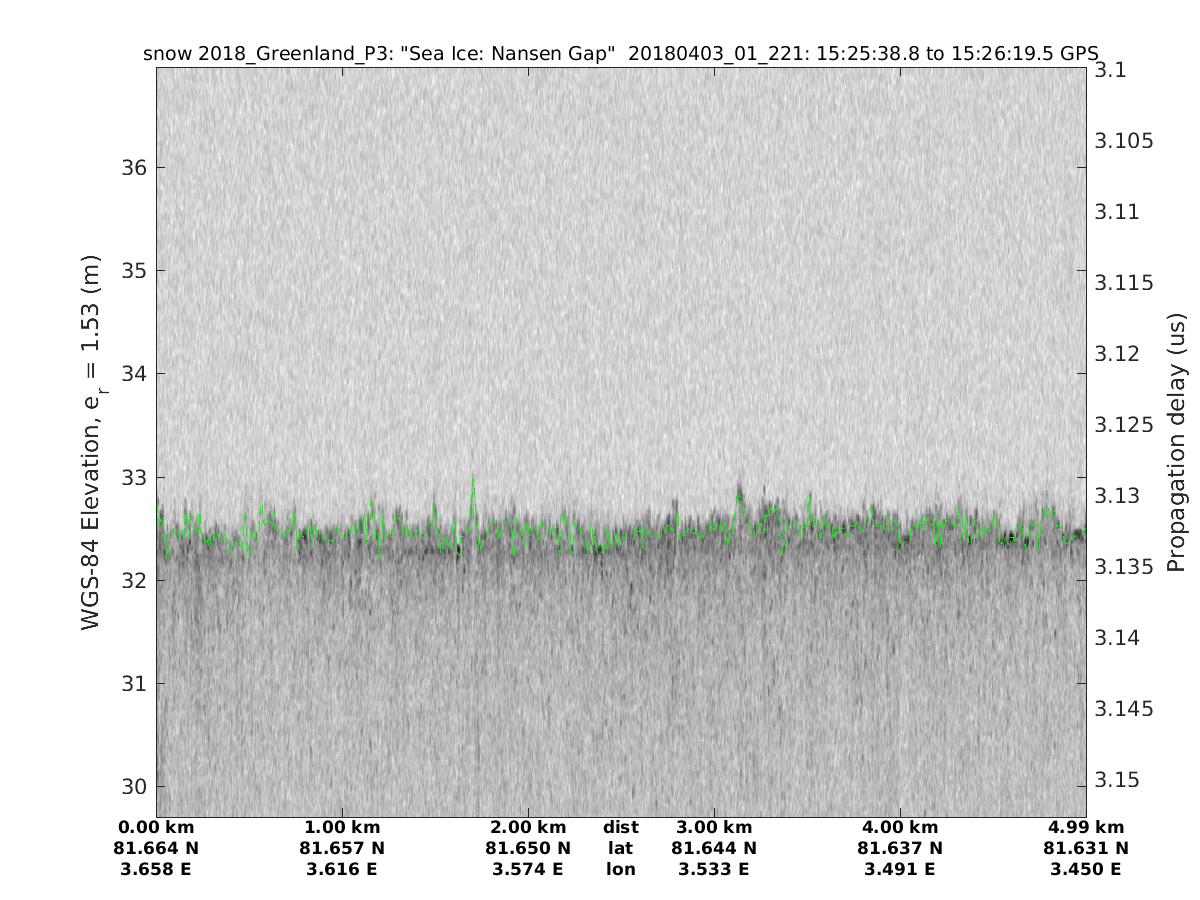Click the Propagation delay axis label
The width and height of the screenshot is (1200, 900).
1176,441
